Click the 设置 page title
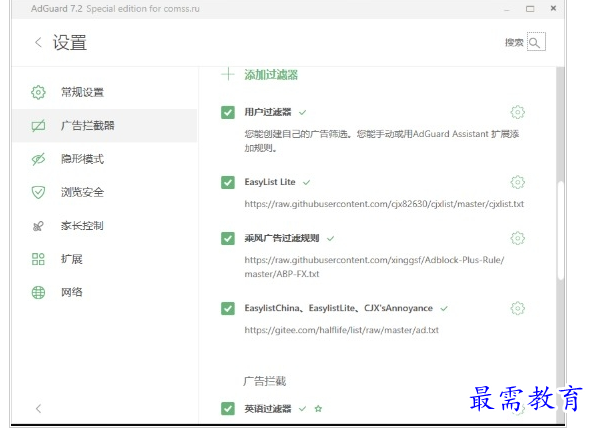Image resolution: width=591 pixels, height=430 pixels. [x=70, y=42]
